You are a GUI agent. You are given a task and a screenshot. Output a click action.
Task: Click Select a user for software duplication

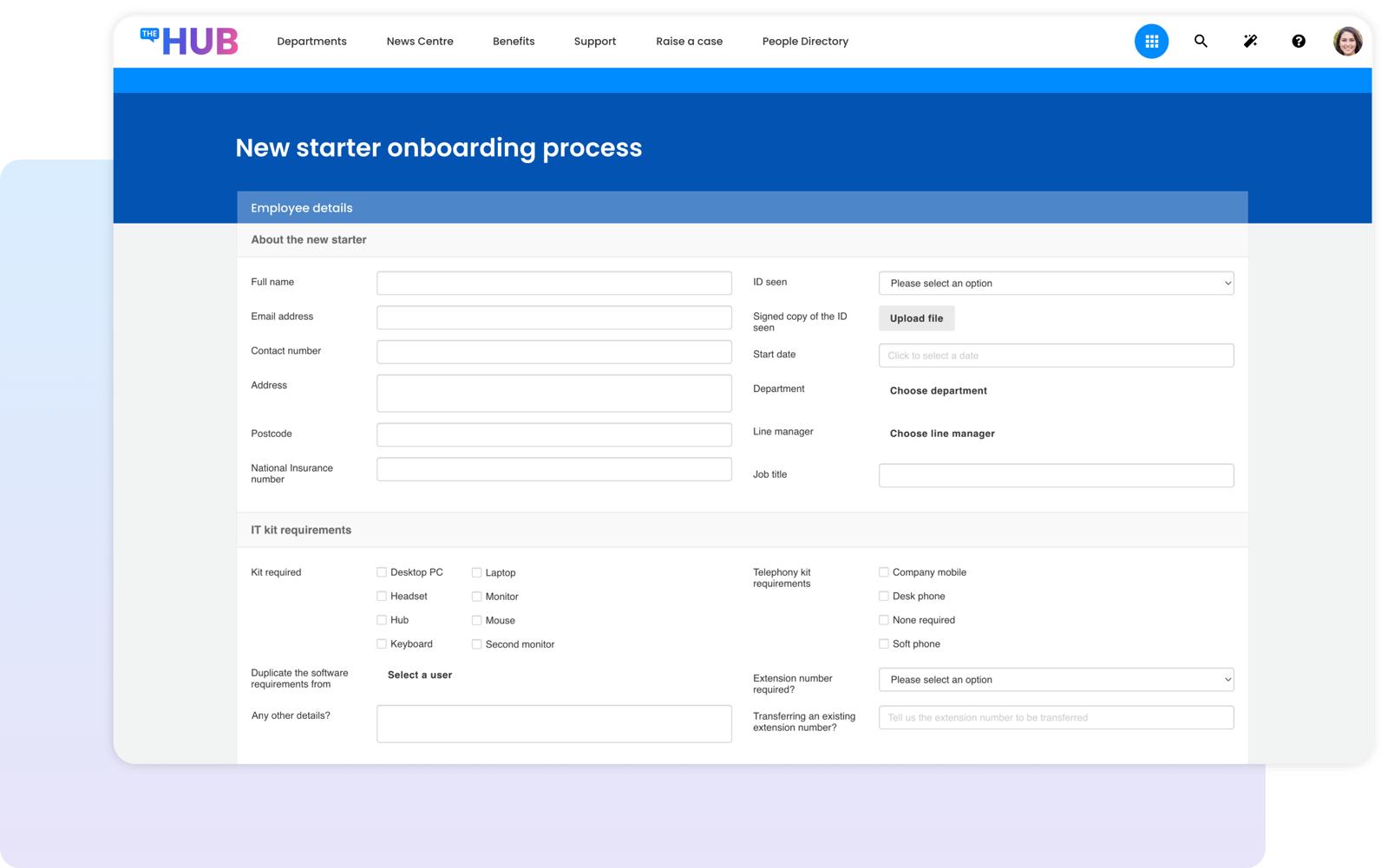pos(419,675)
